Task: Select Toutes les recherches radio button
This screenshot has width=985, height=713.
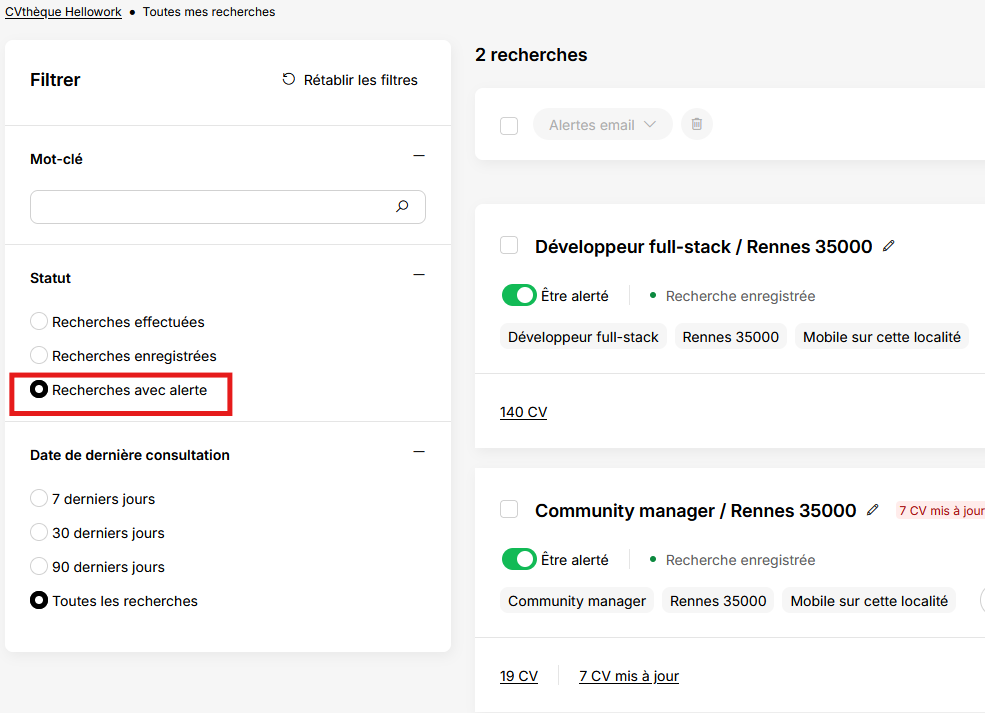Action: (39, 601)
